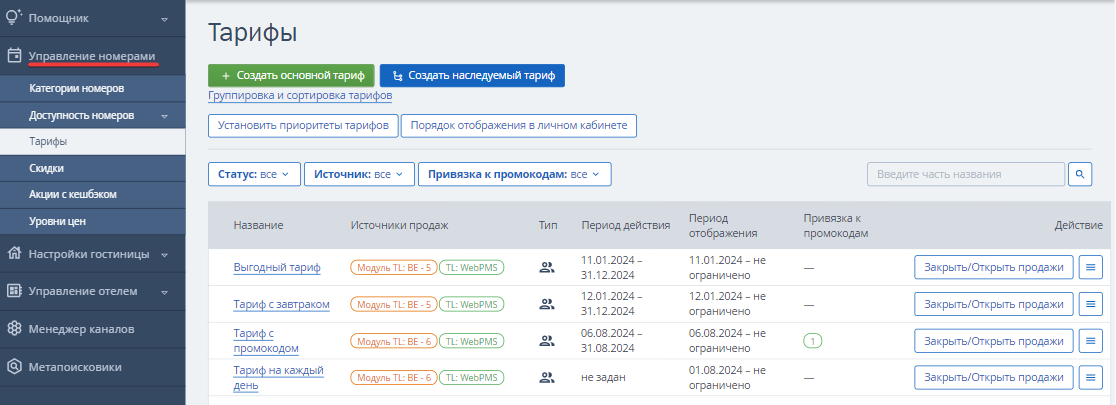
Task: Open the Источник filter dropdown
Action: (359, 174)
